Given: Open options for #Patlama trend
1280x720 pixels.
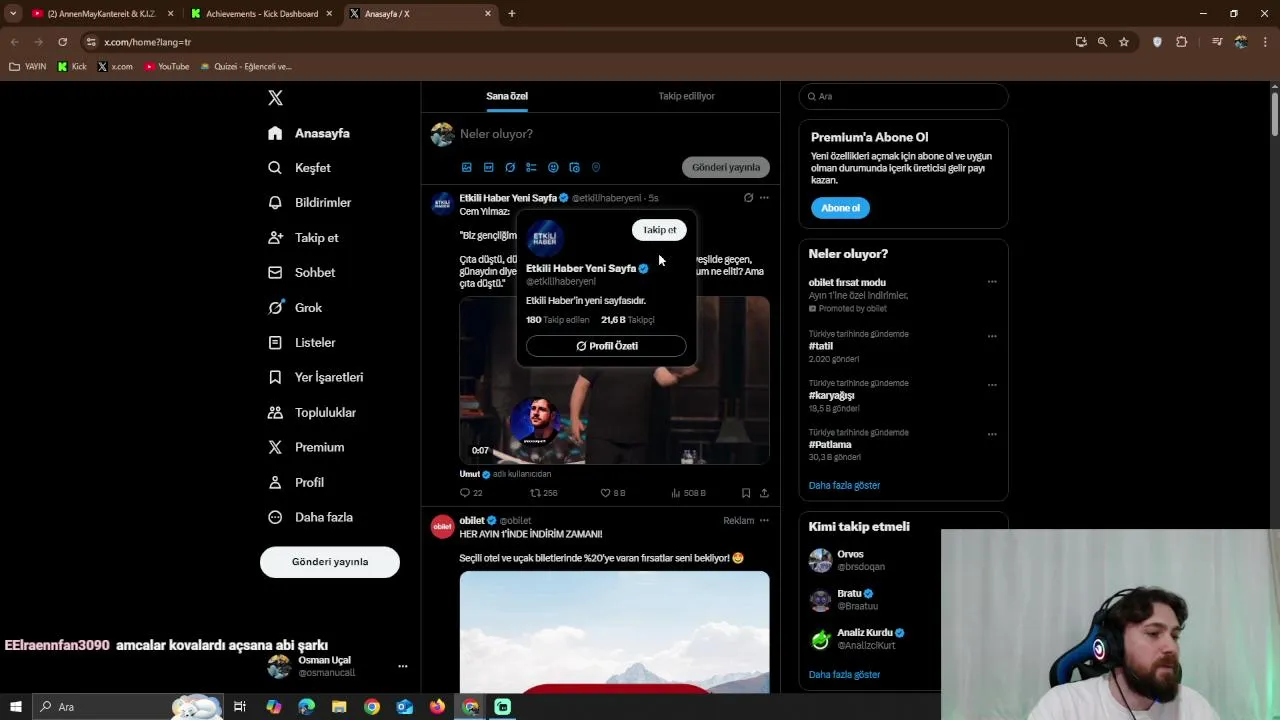Looking at the screenshot, I should (992, 434).
